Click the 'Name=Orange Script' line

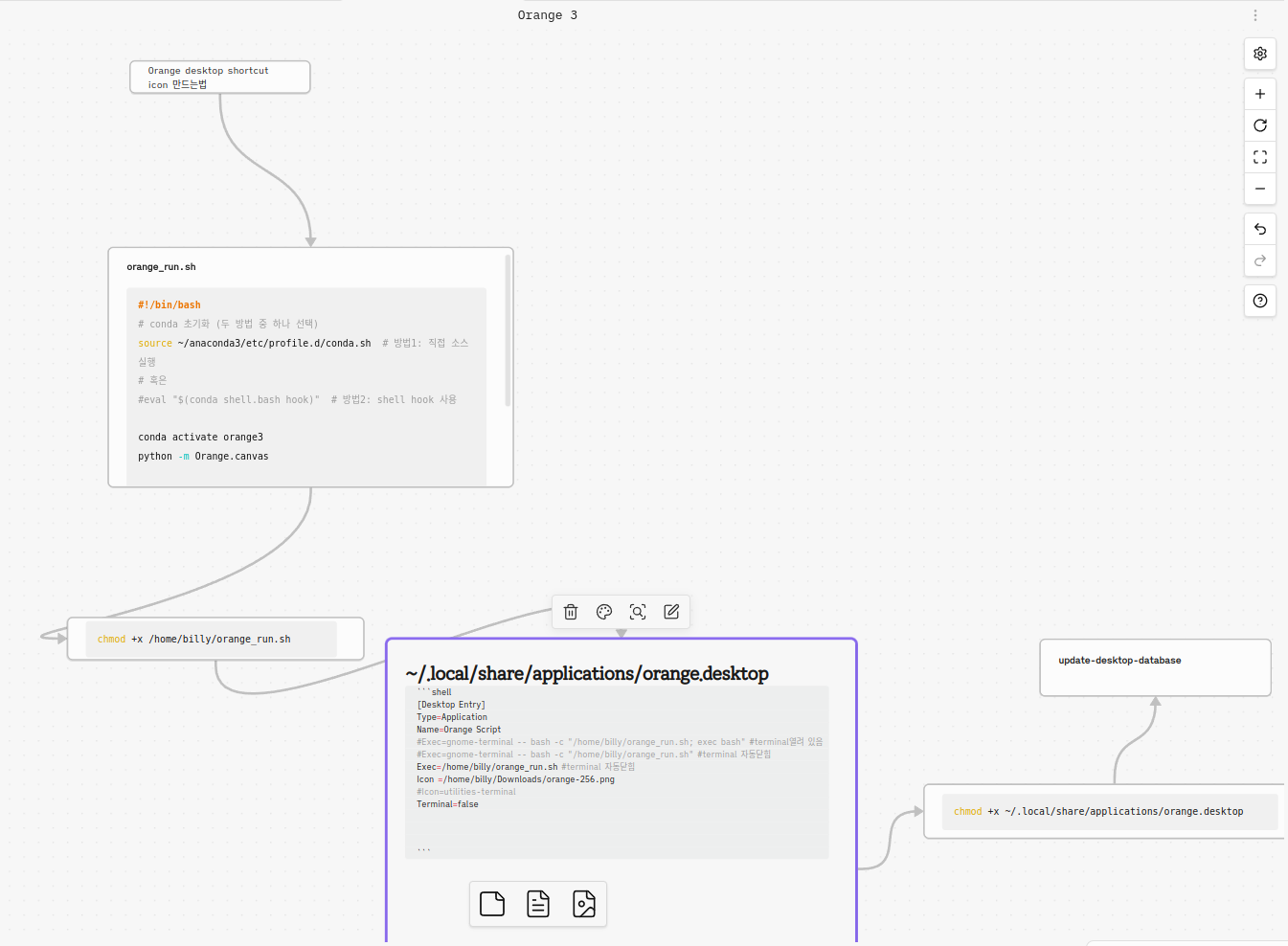coord(459,730)
